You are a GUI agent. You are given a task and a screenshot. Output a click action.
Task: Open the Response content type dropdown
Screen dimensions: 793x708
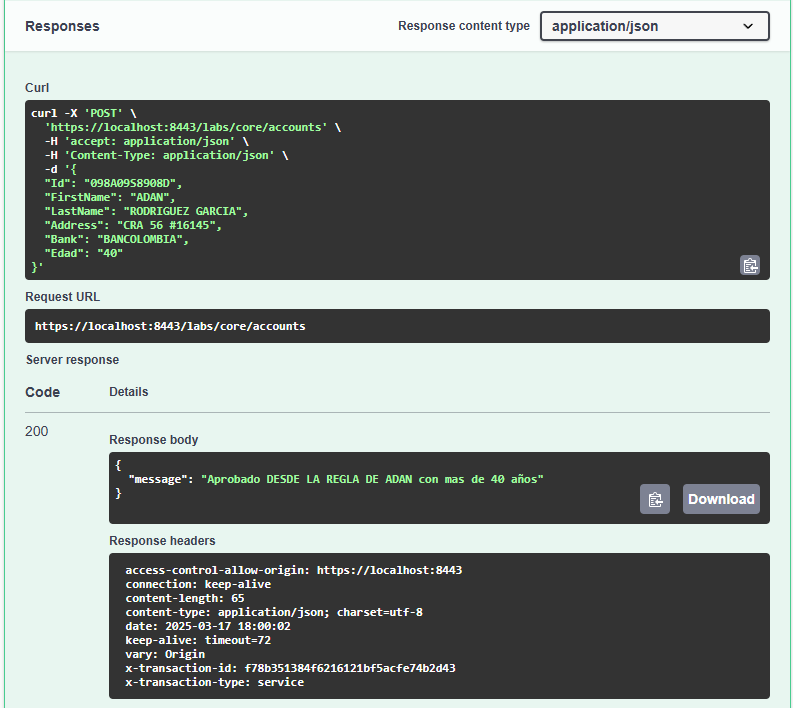654,26
